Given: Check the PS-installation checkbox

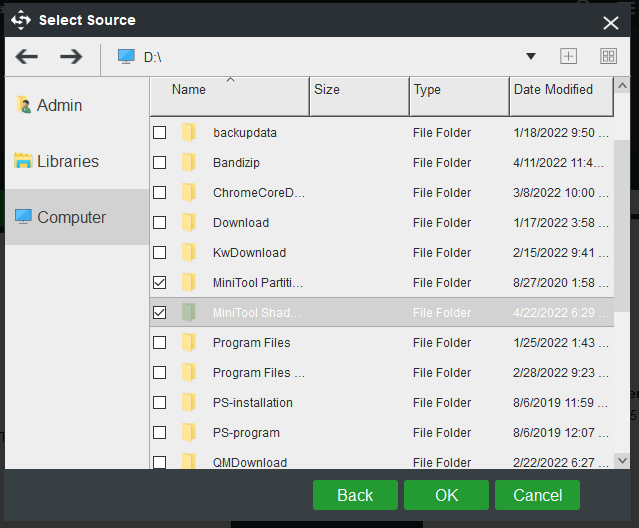Looking at the screenshot, I should (159, 403).
